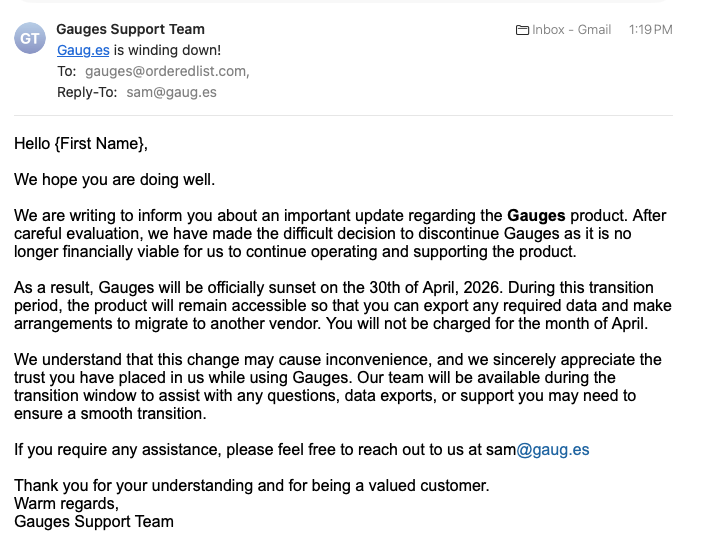Click the Inbox - Gmail mailbox label
The width and height of the screenshot is (703, 541).
pyautogui.click(x=571, y=30)
